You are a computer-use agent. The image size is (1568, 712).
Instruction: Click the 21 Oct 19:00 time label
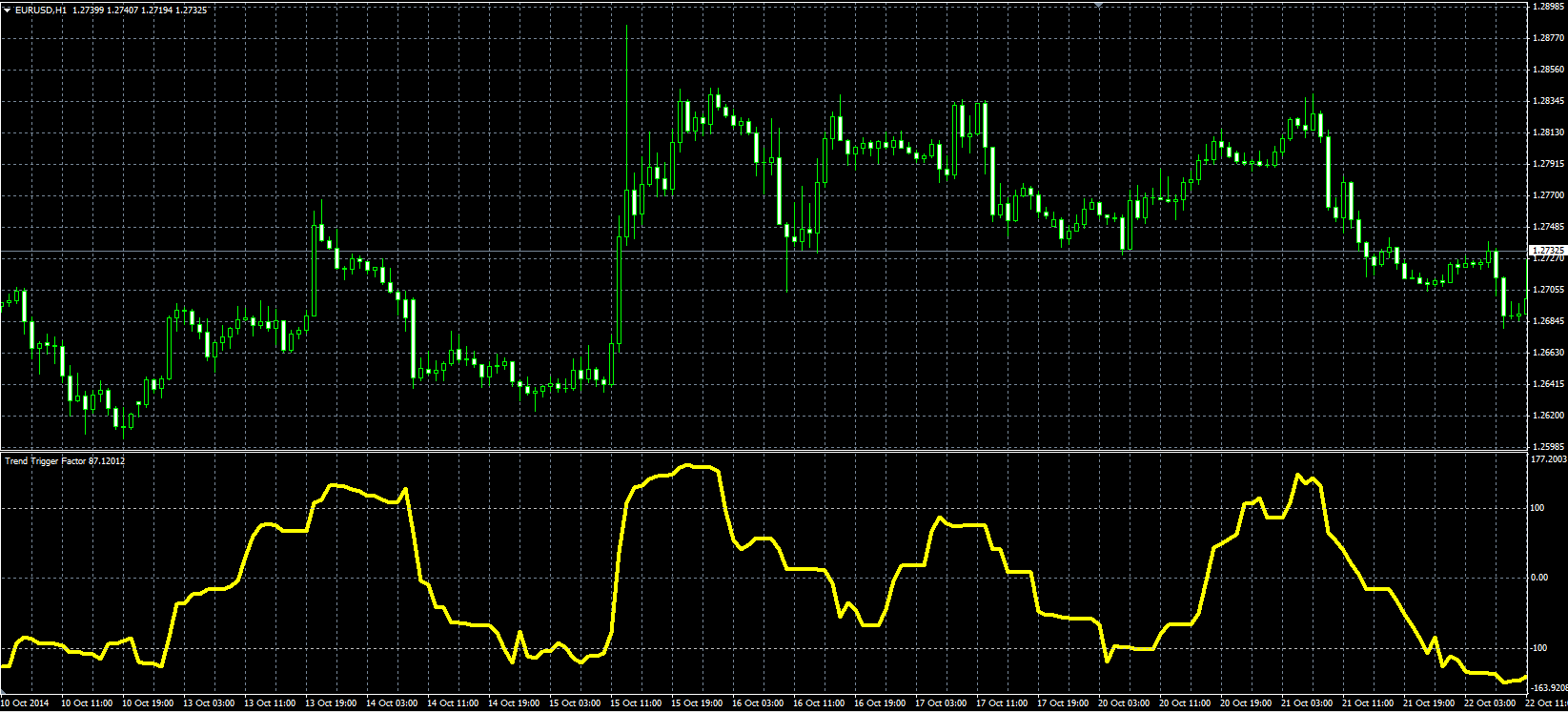pyautogui.click(x=1429, y=703)
